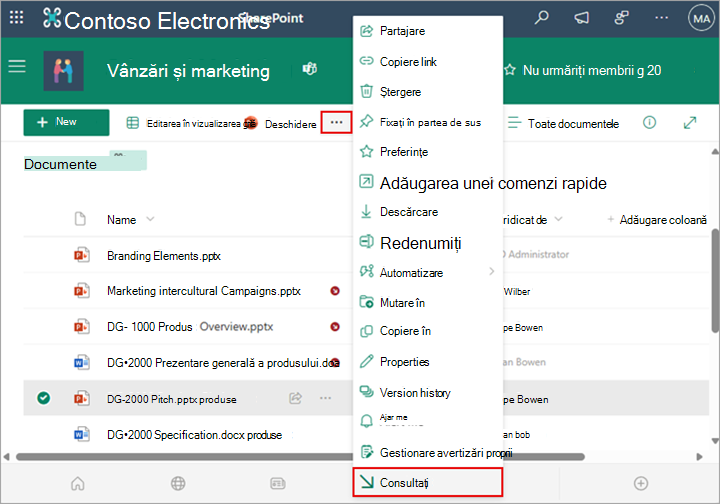Image resolution: width=720 pixels, height=504 pixels.
Task: Click the Vânzări și marketing site logo
Action: [63, 71]
